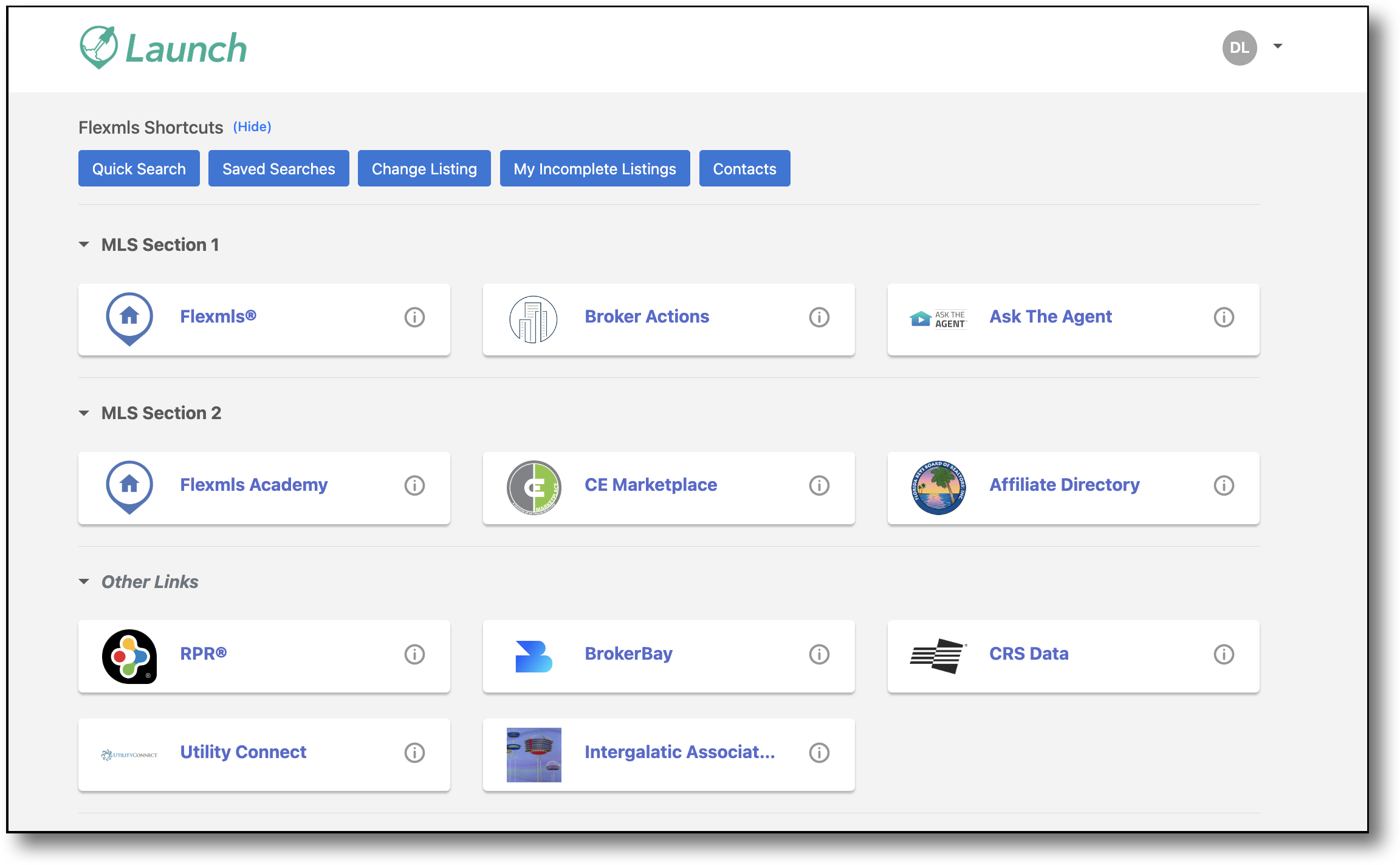Viewport: 1400px width, 865px height.
Task: Show info for Utility Connect
Action: (x=414, y=753)
